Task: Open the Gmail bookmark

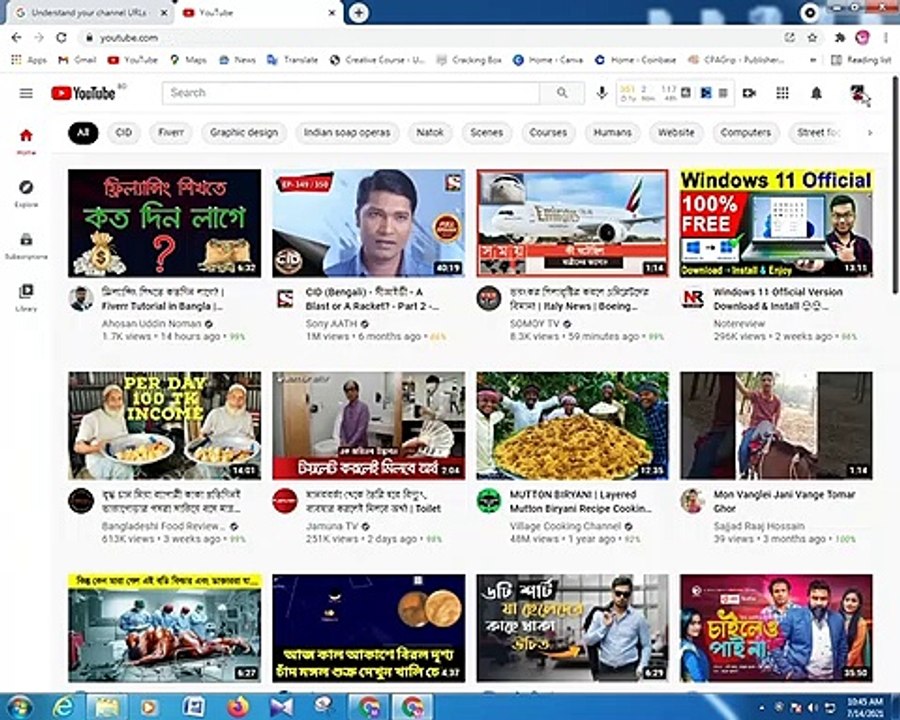Action: click(x=77, y=60)
